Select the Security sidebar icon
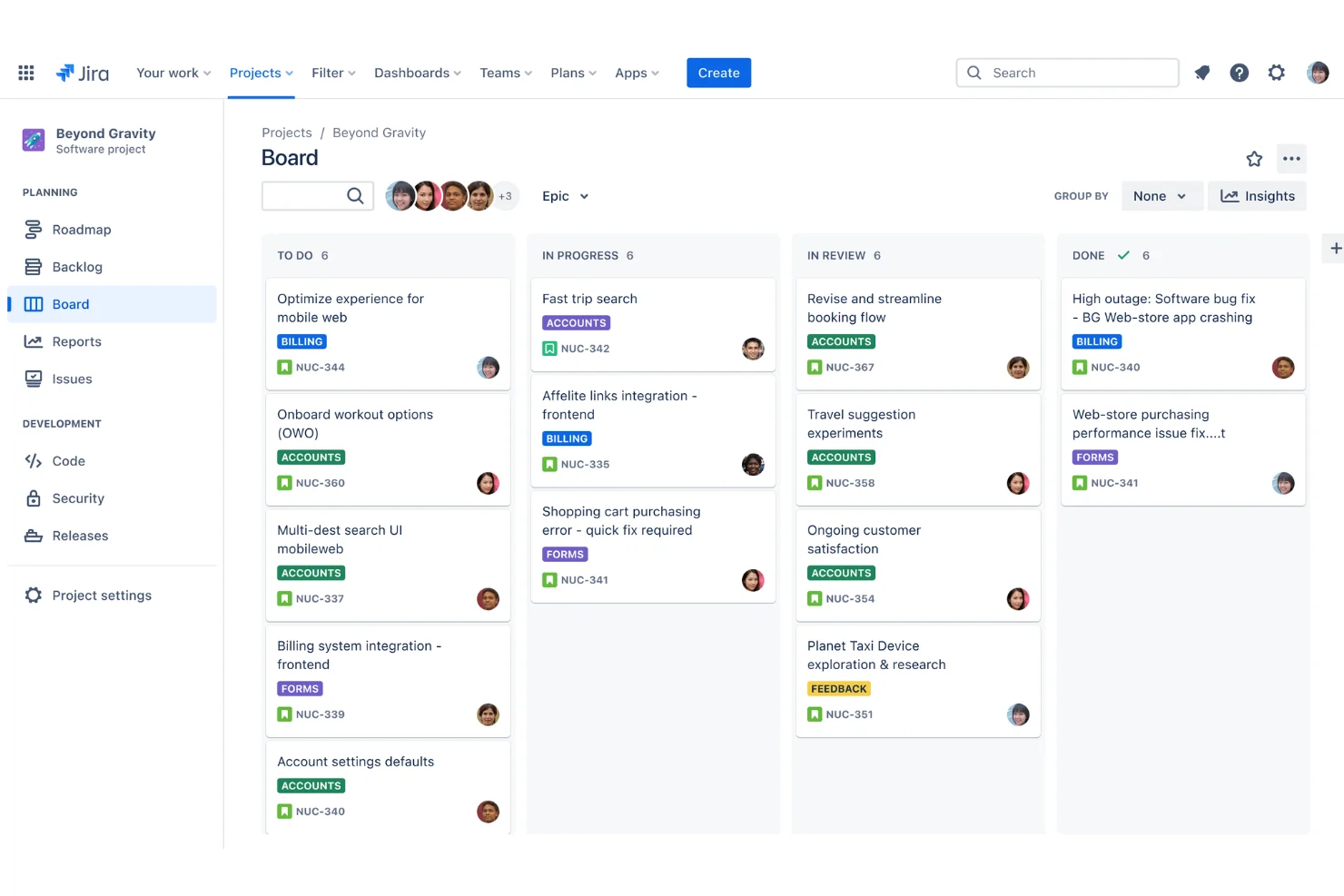The image size is (1344, 896). (x=33, y=497)
